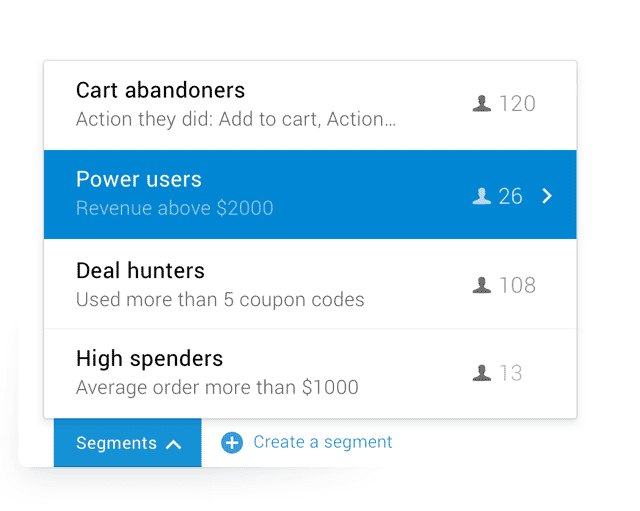Viewport: 640px width, 511px height.
Task: Click the person icon next to 13
Action: pos(482,373)
